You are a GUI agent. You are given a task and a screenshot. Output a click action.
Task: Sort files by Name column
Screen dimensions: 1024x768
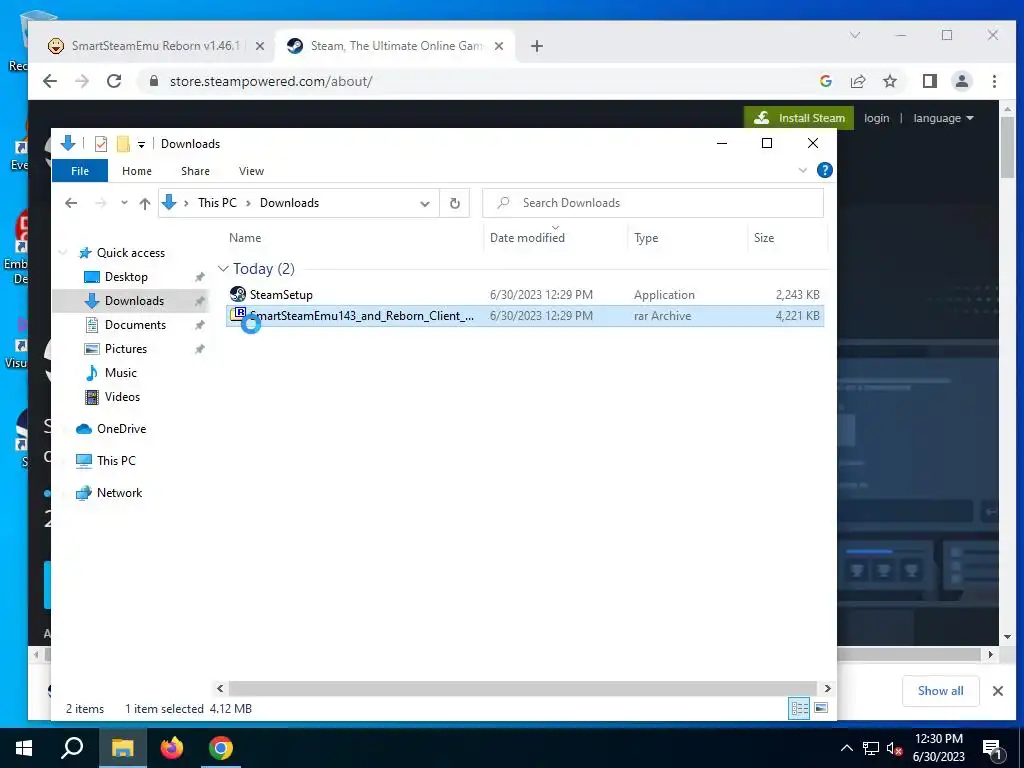[x=245, y=238]
